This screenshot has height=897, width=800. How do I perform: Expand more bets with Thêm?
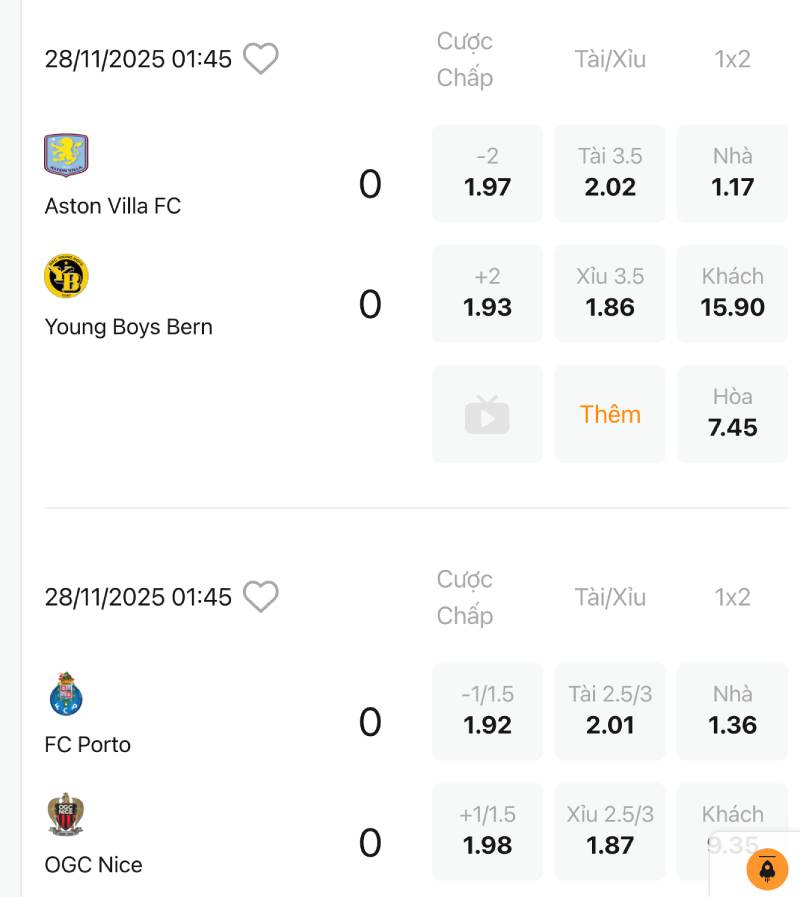(x=610, y=414)
